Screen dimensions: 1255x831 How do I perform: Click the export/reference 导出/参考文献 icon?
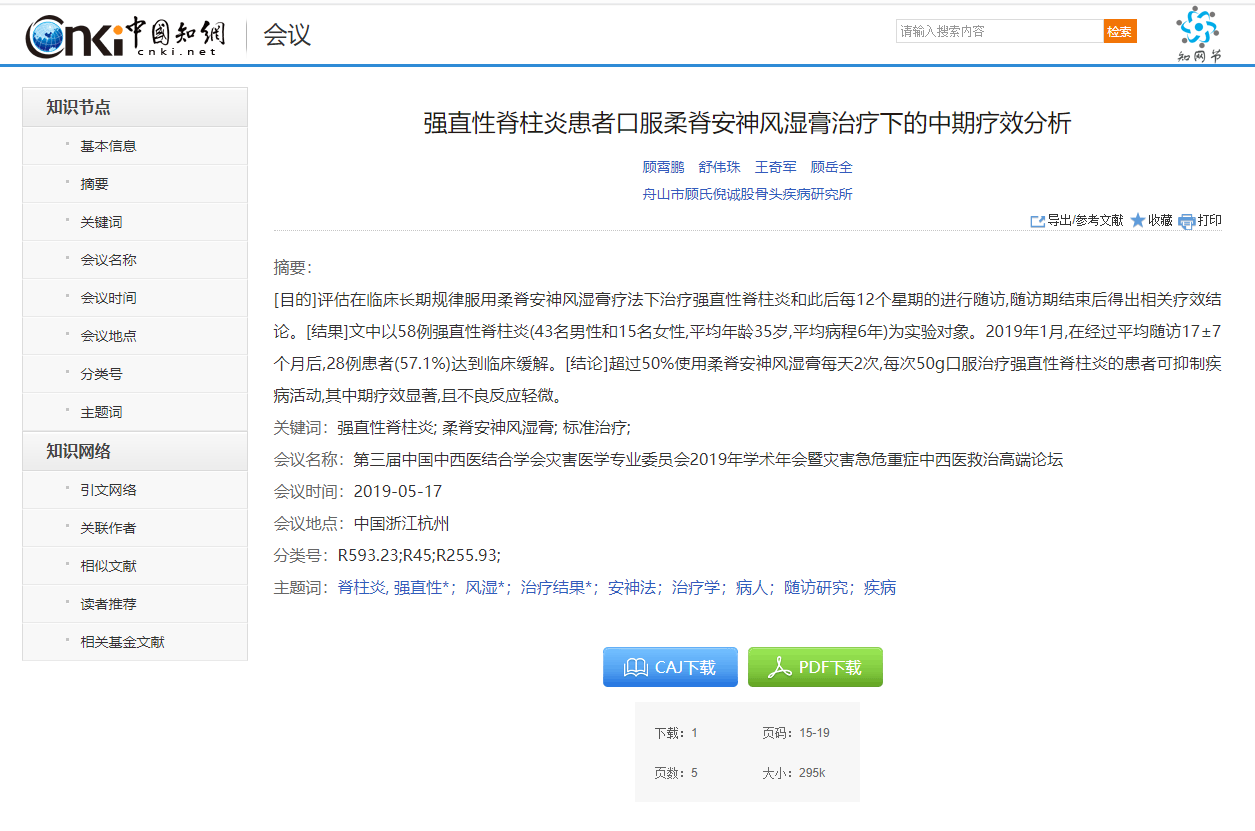(1038, 221)
